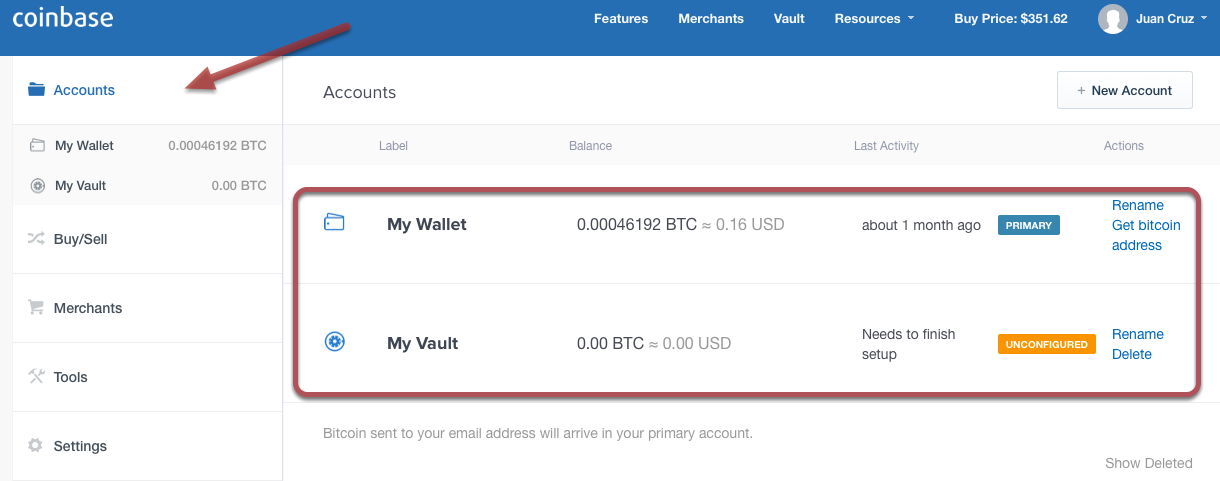Click the vault icon in My Vault table row
Image resolution: width=1220 pixels, height=481 pixels.
tap(335, 341)
